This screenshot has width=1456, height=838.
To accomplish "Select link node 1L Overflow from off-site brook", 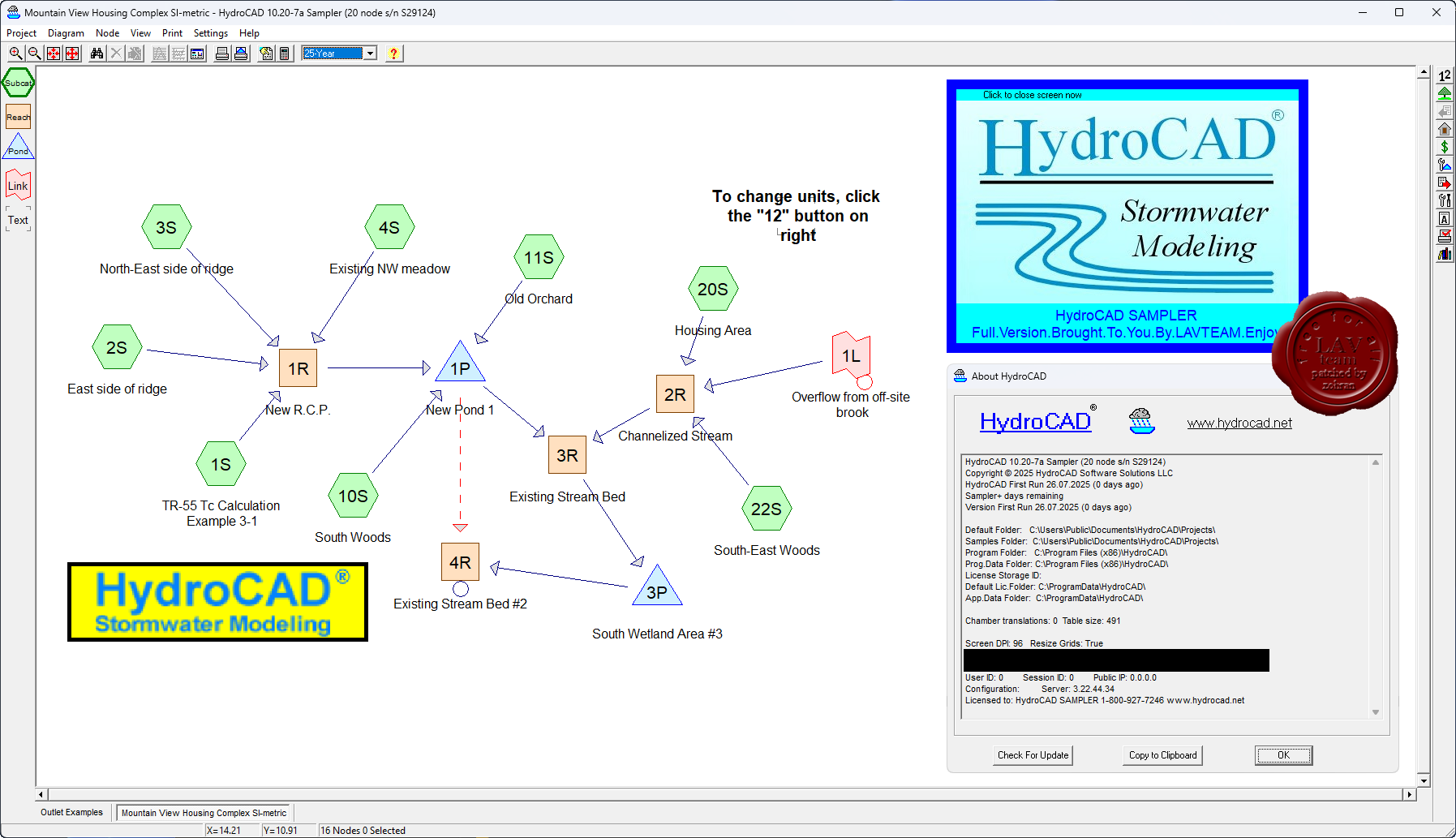I will click(852, 355).
